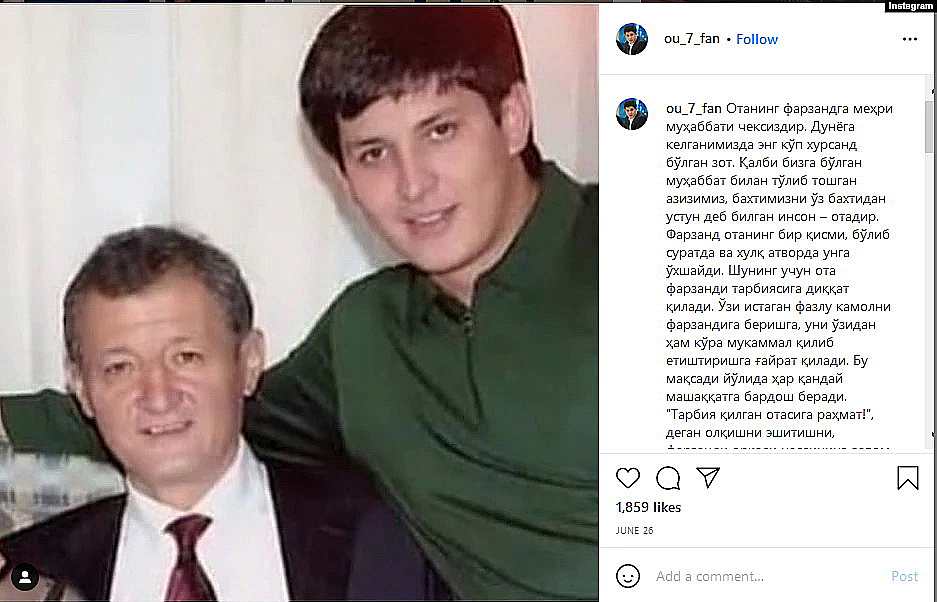Open ou_7_fan username link in caption
This screenshot has height=602, width=937.
(694, 109)
